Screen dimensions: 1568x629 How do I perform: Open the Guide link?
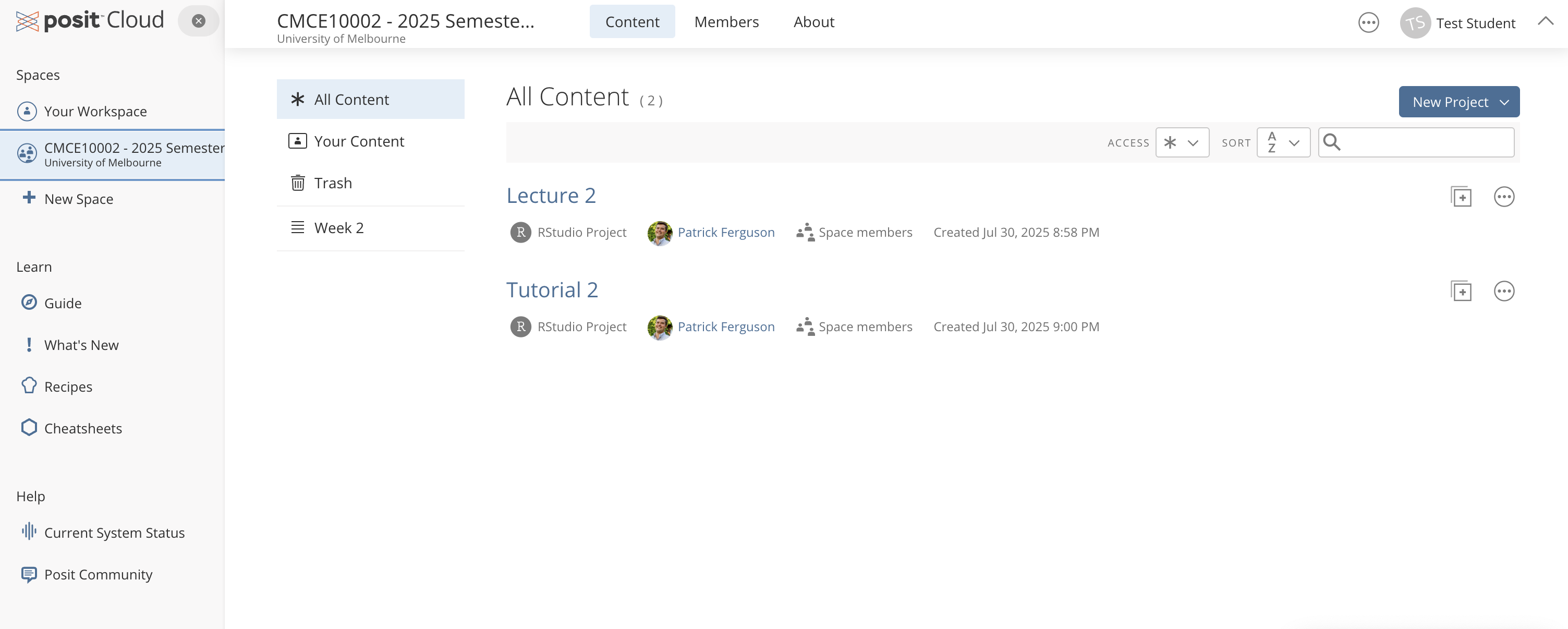[63, 303]
